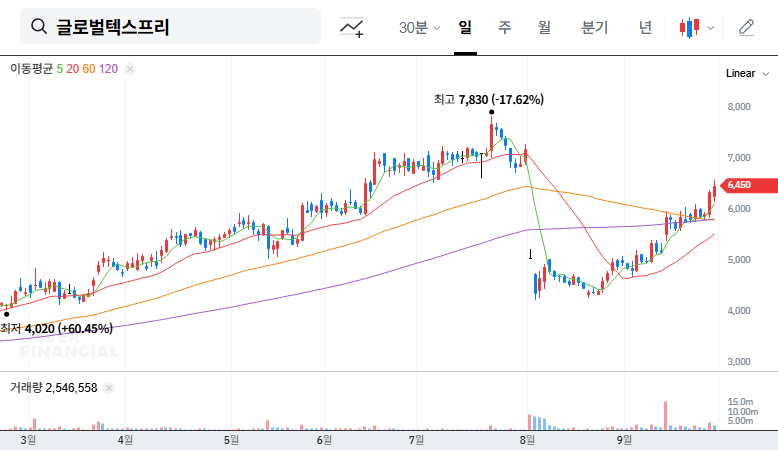Open the add comparison chart icon
Image resolution: width=778 pixels, height=450 pixels.
tap(351, 27)
